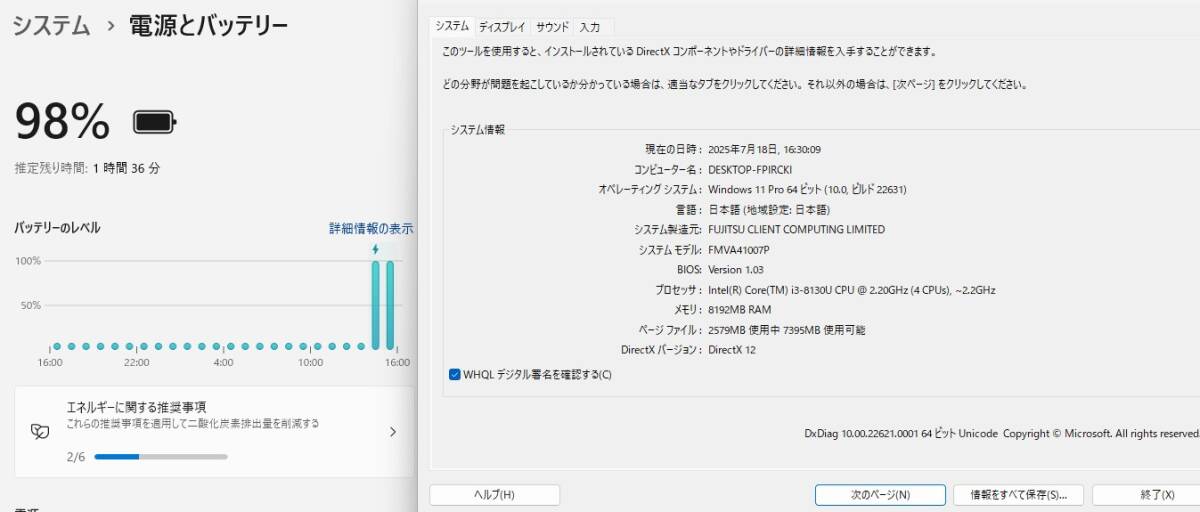Click the 2025年7月18日 date value

pos(764,149)
